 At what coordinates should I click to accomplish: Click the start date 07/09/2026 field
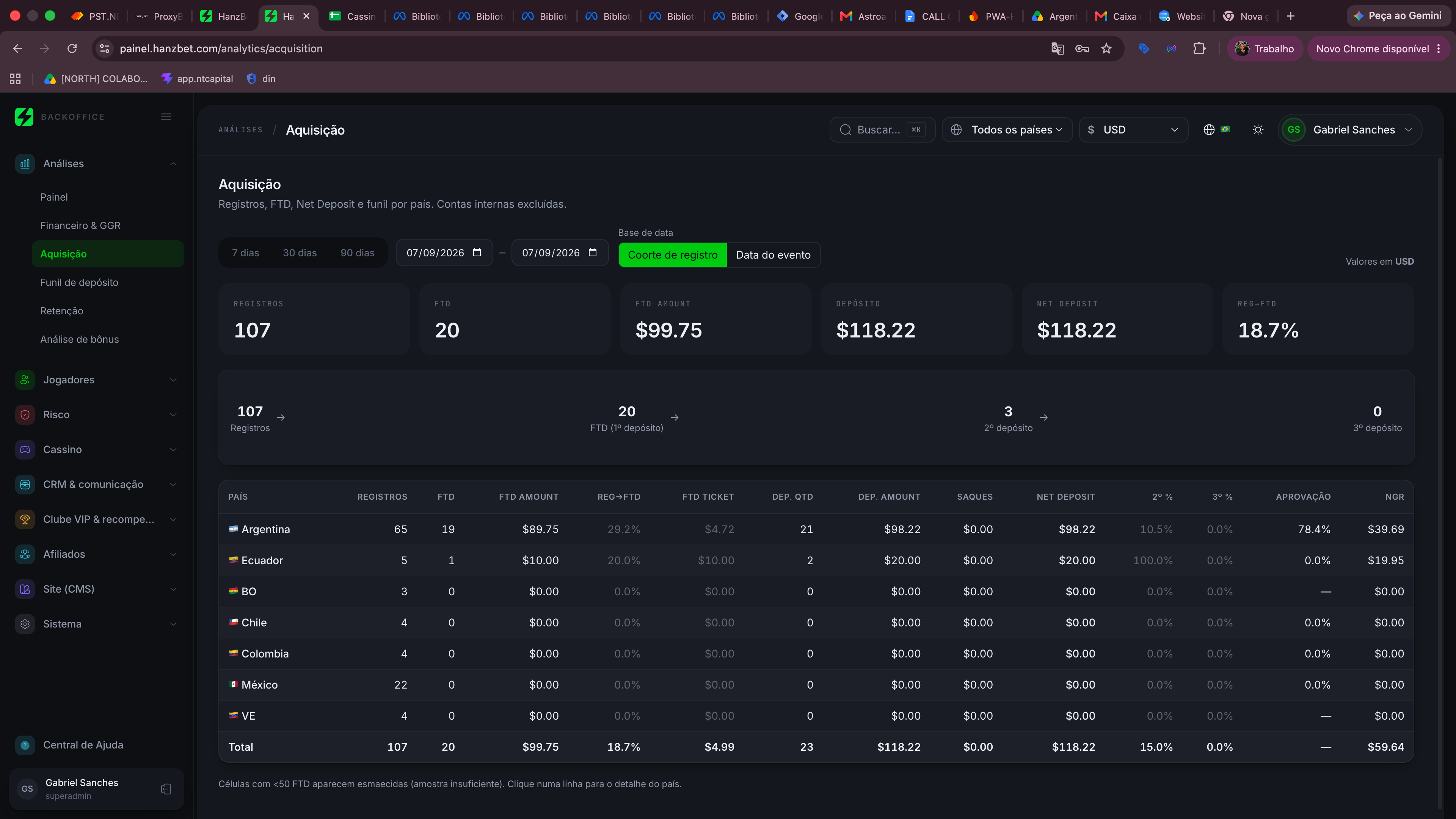coord(444,253)
